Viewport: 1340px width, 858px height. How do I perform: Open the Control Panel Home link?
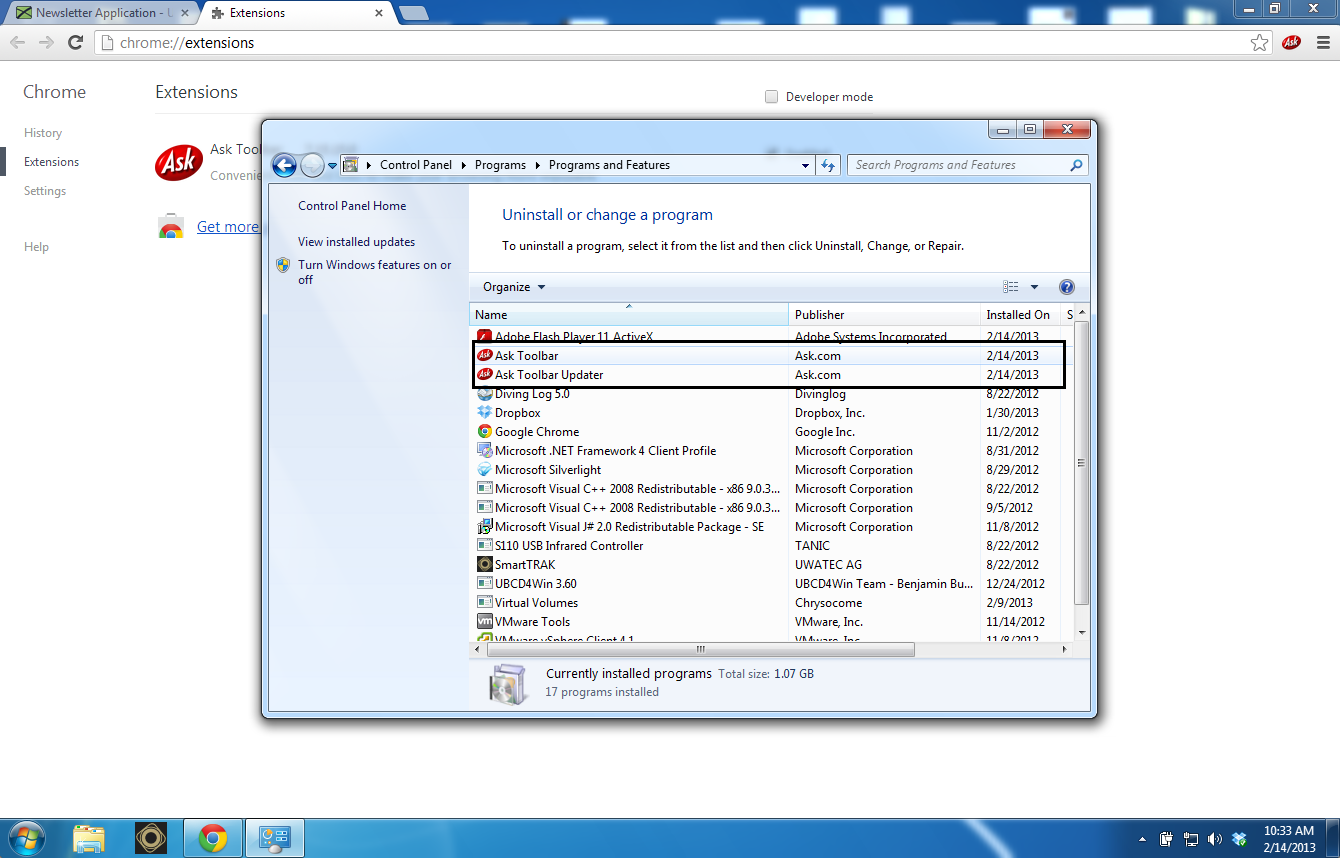click(x=352, y=206)
